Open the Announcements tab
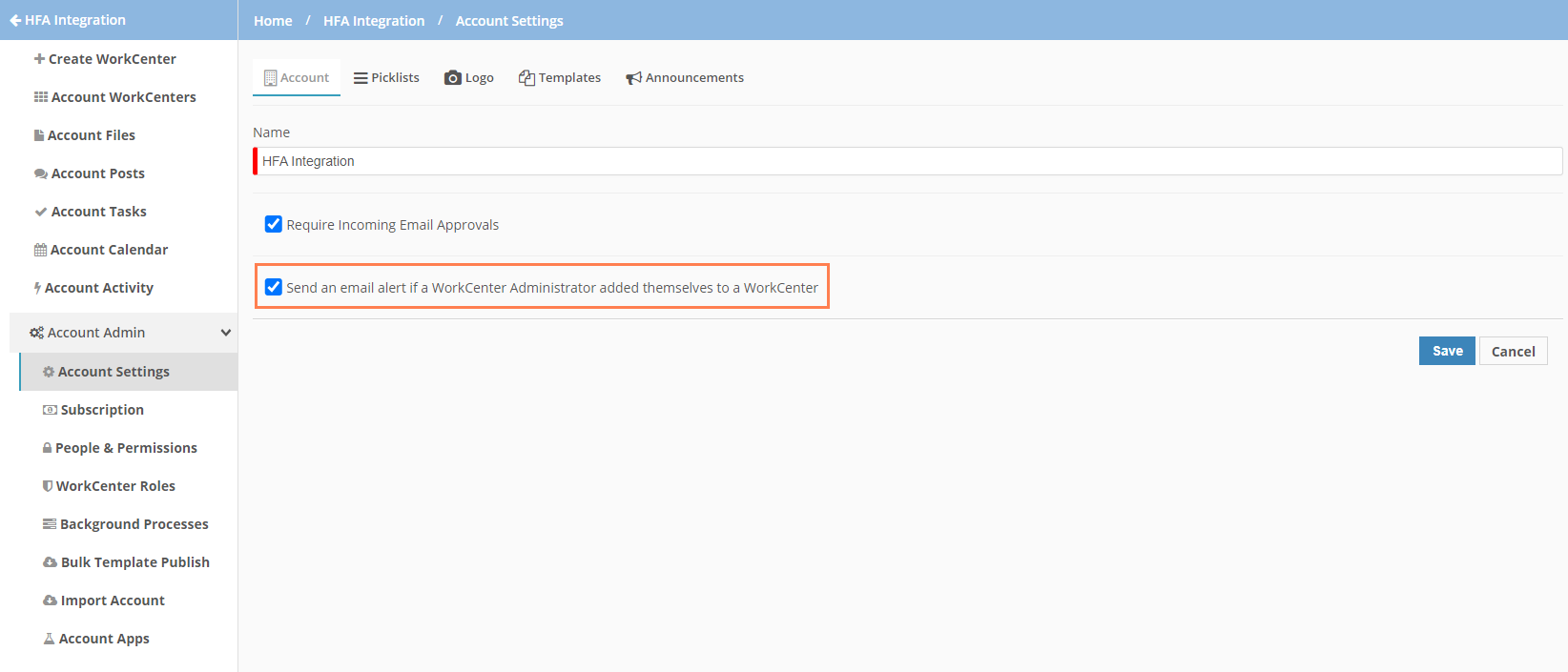 [685, 78]
